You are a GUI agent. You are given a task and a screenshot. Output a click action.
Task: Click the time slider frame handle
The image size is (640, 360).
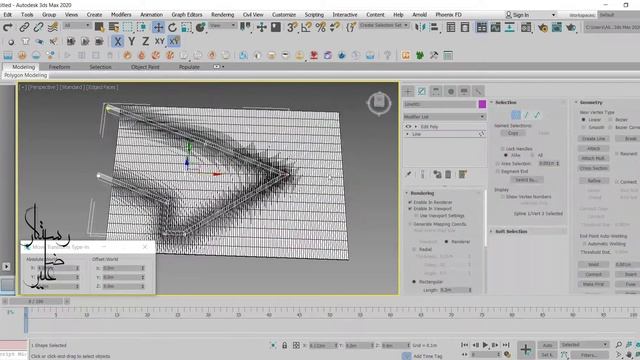(36, 301)
